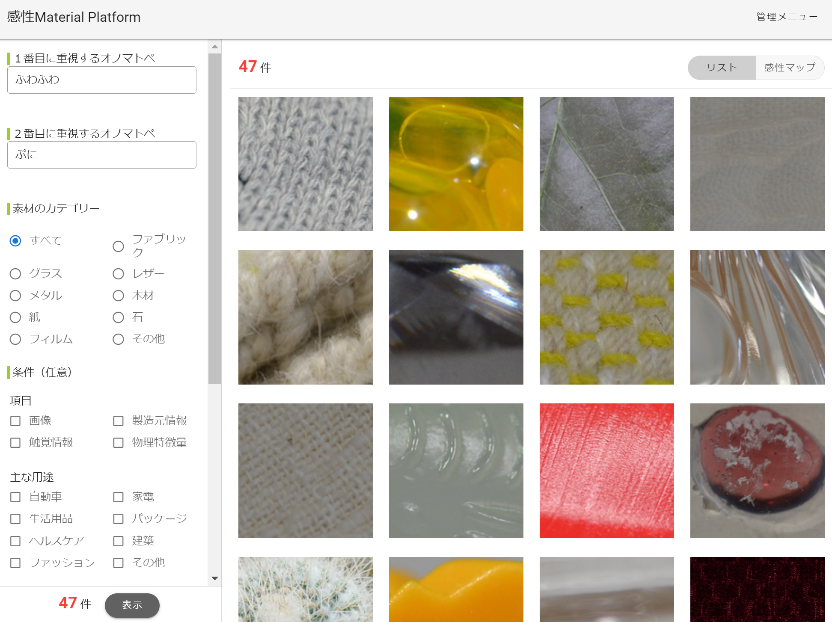Enable the 画像 condition checkbox
The image size is (832, 622).
(16, 421)
